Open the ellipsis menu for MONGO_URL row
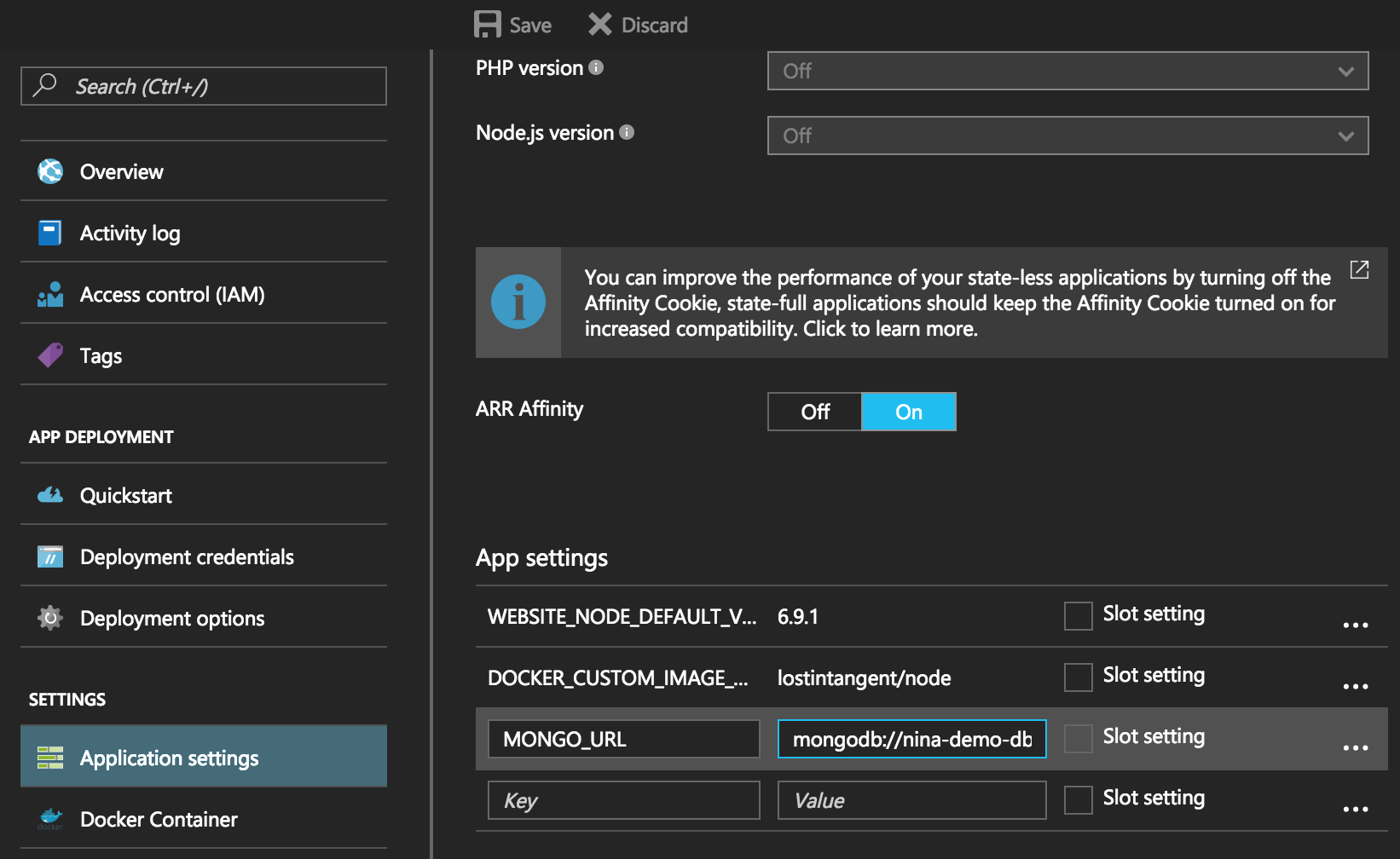The image size is (1400, 859). (1355, 747)
